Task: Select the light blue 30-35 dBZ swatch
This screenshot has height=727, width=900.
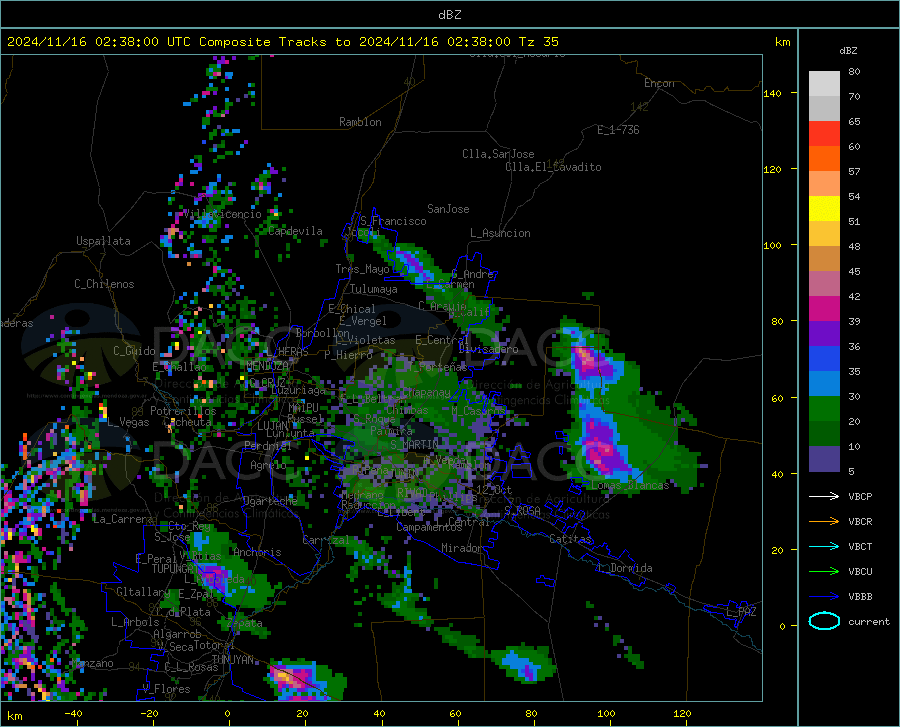Action: pyautogui.click(x=824, y=384)
